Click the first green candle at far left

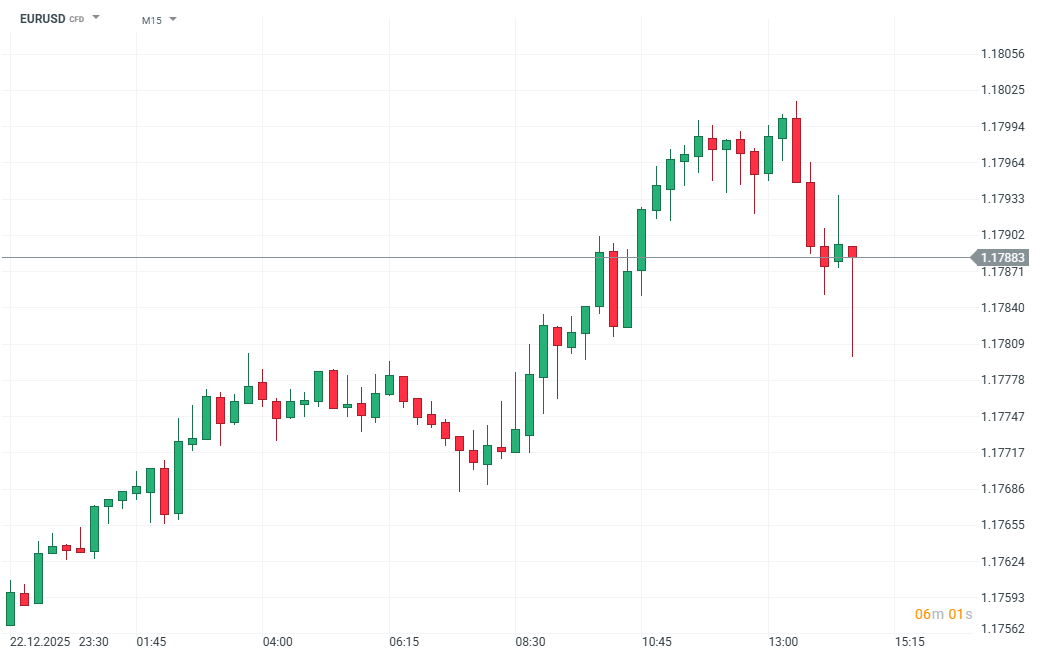coord(10,608)
